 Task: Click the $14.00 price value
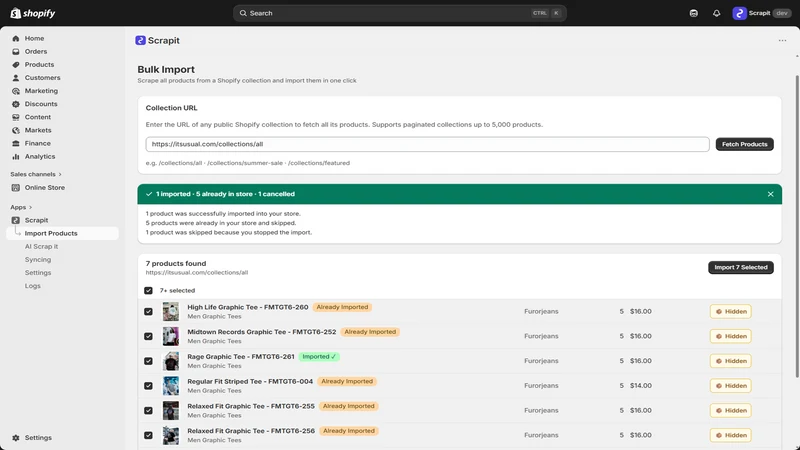(x=641, y=386)
